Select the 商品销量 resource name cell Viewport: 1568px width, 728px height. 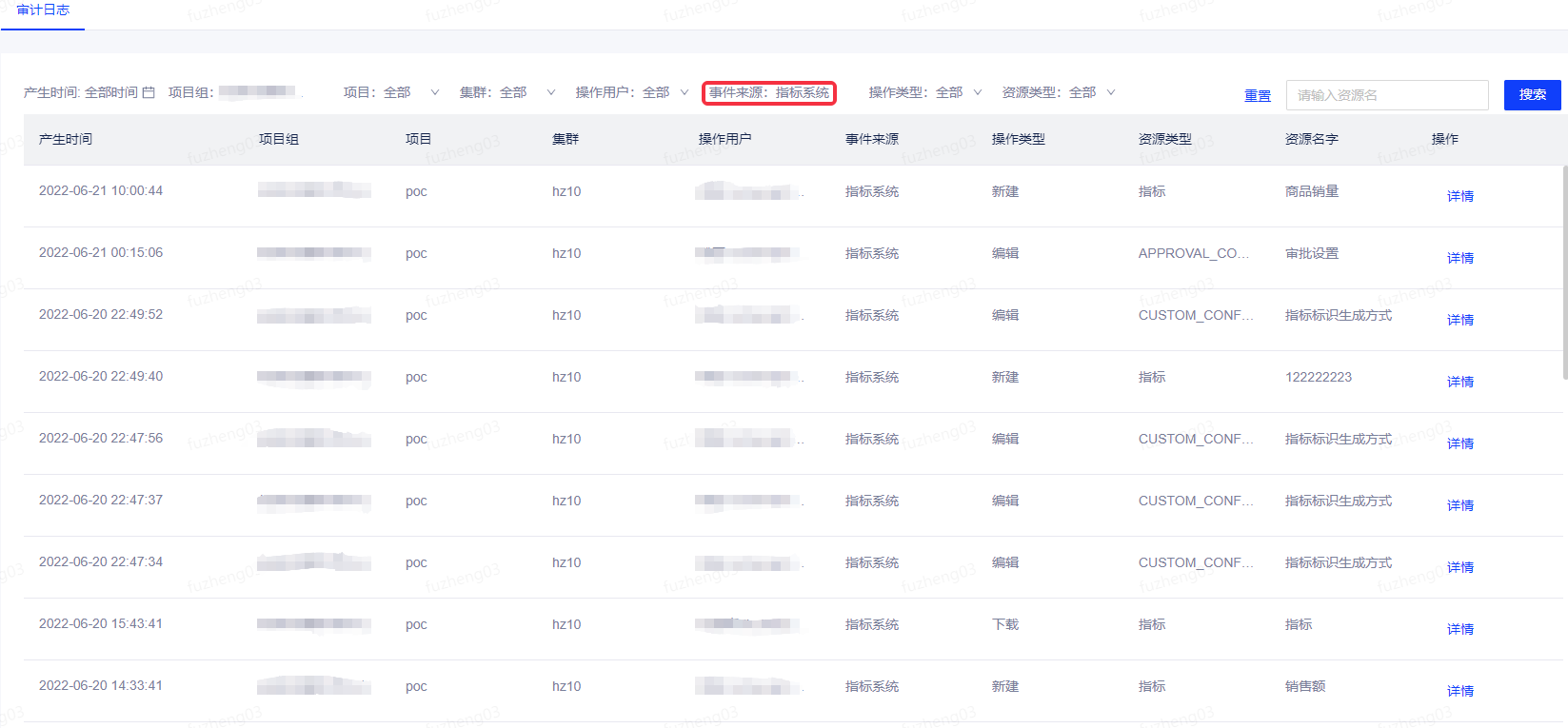(x=1312, y=191)
